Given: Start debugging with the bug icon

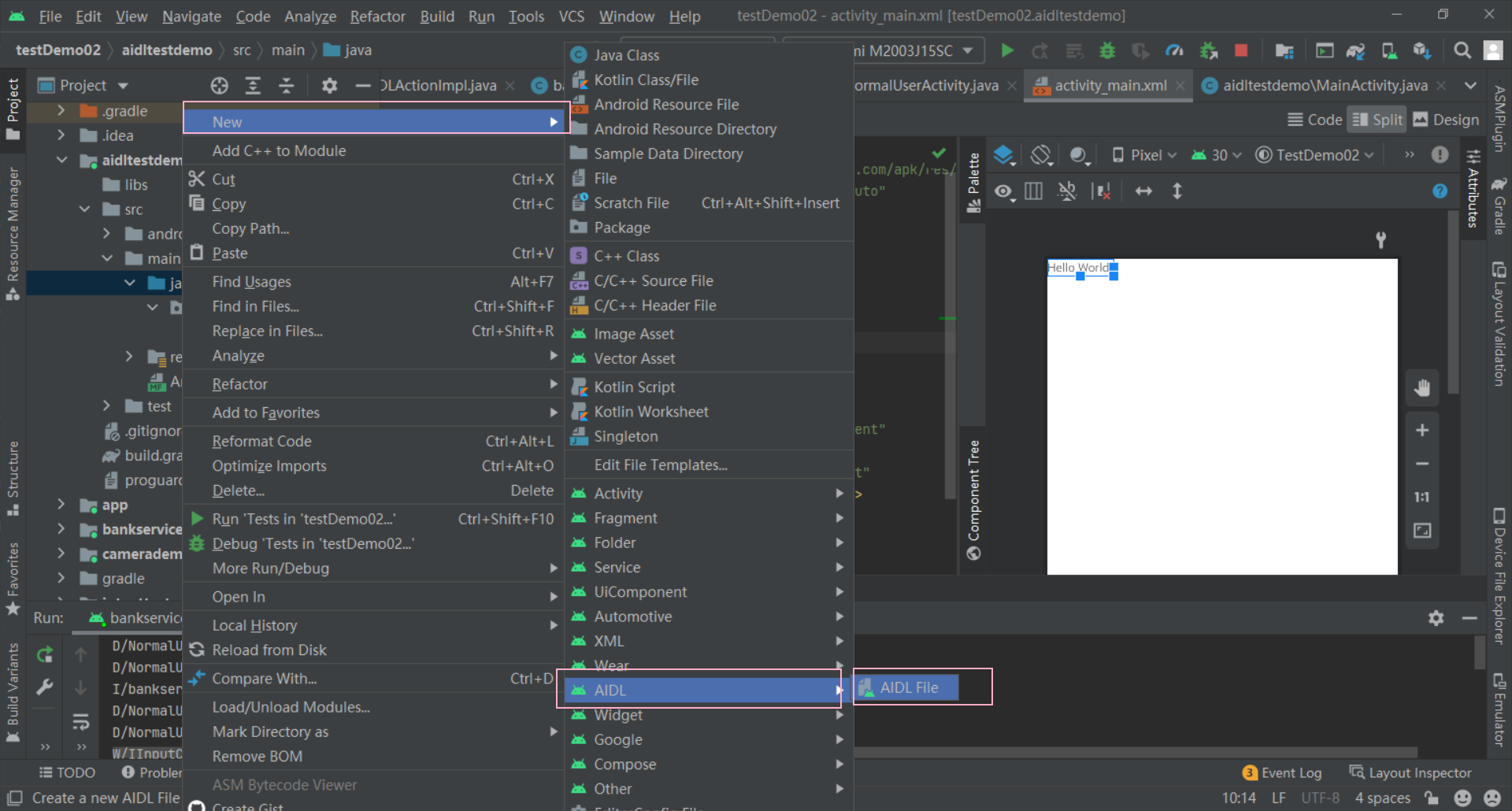Looking at the screenshot, I should point(1107,50).
